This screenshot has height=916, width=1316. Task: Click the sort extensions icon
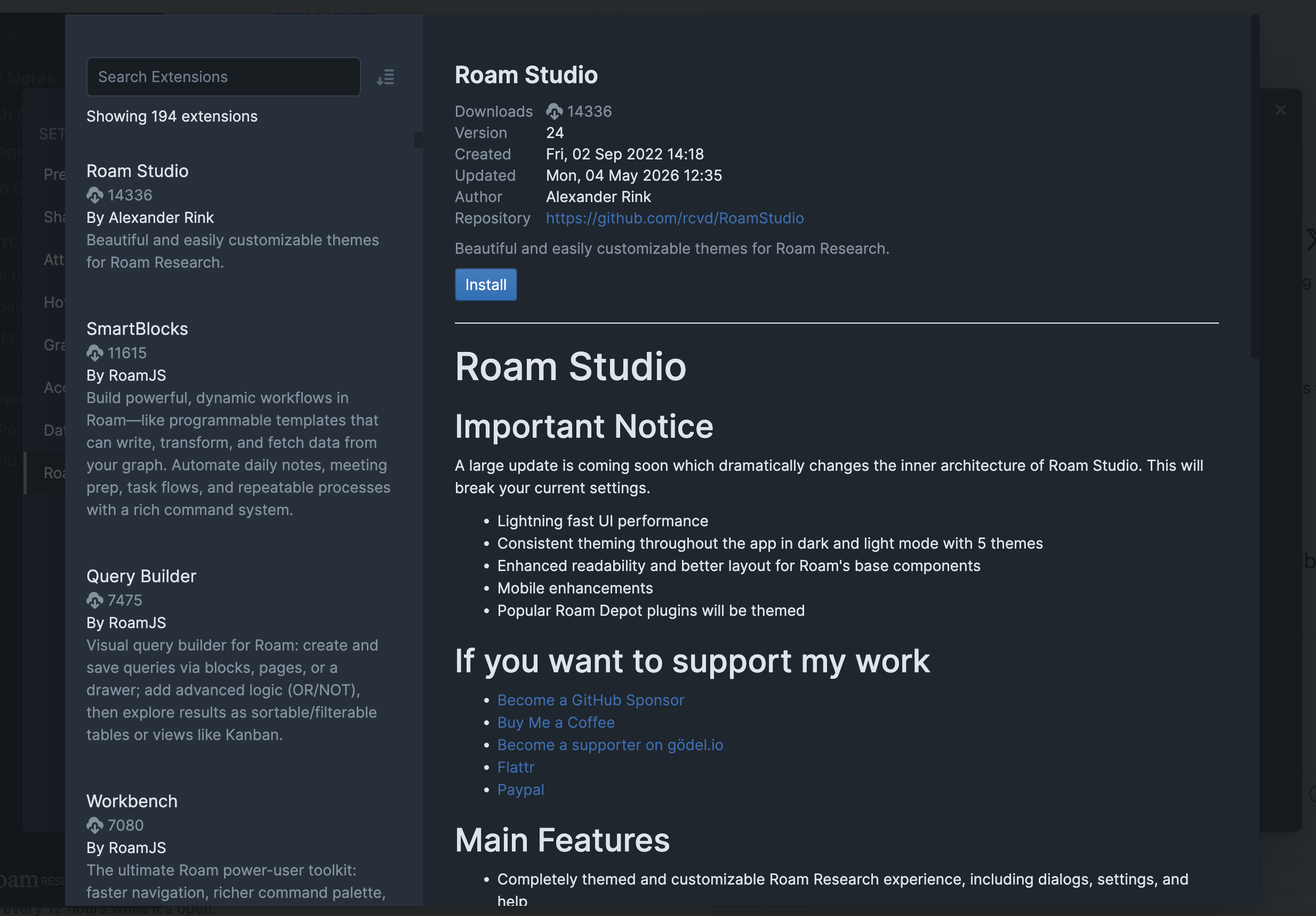pyautogui.click(x=386, y=77)
